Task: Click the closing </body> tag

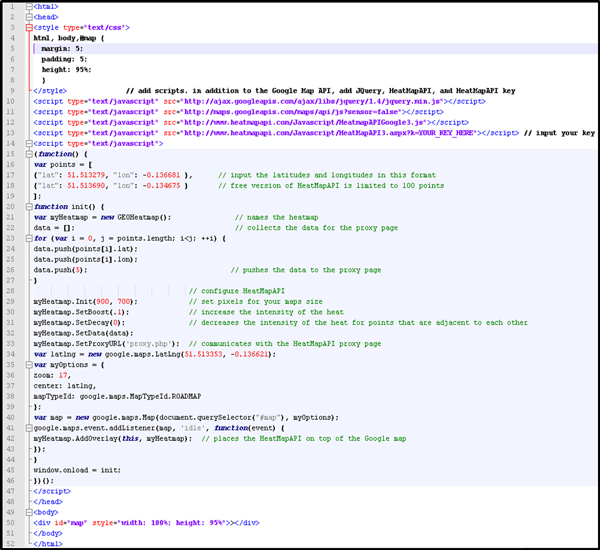Action: 48,533
